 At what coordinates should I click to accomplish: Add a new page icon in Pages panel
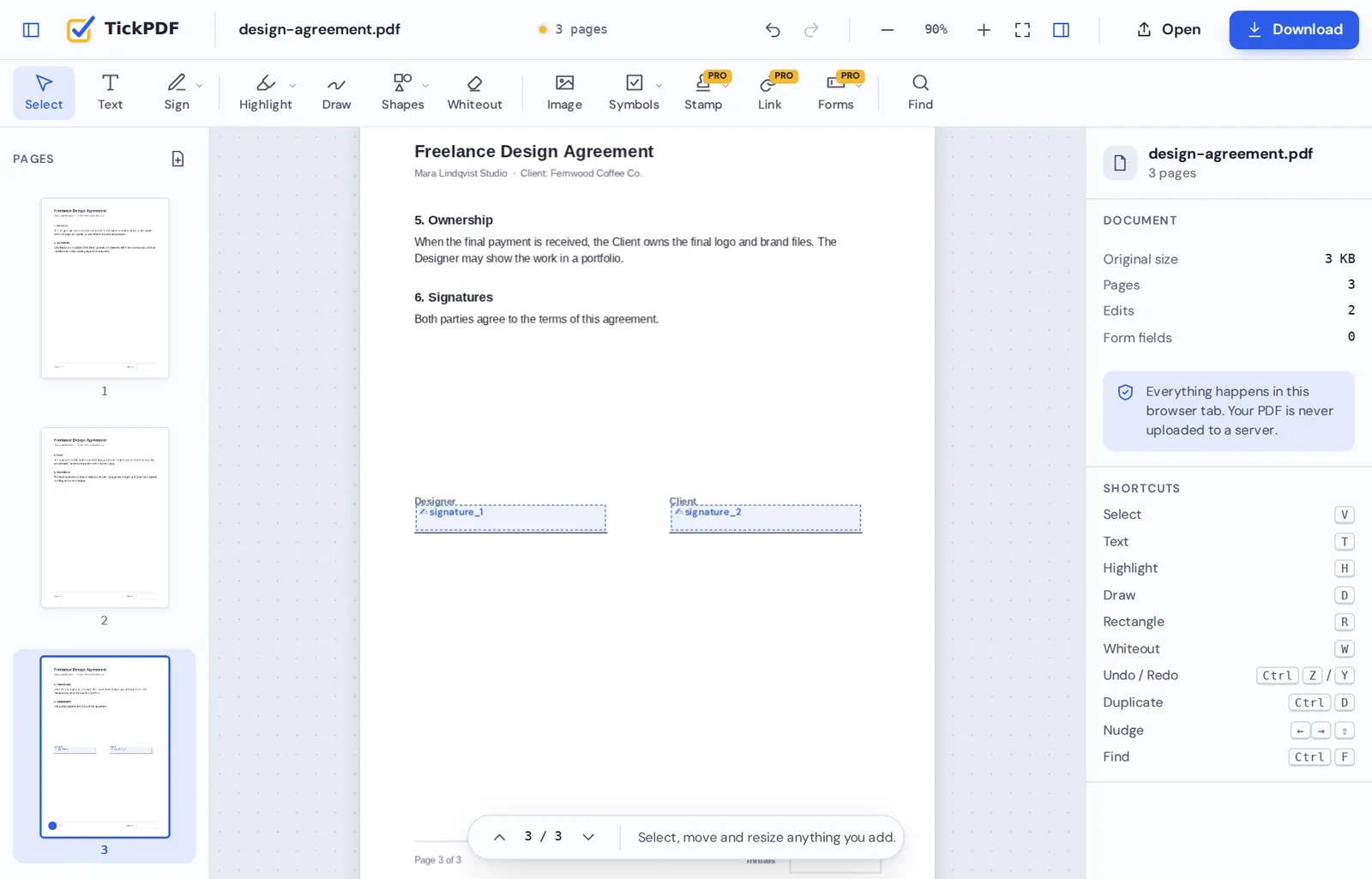click(178, 159)
